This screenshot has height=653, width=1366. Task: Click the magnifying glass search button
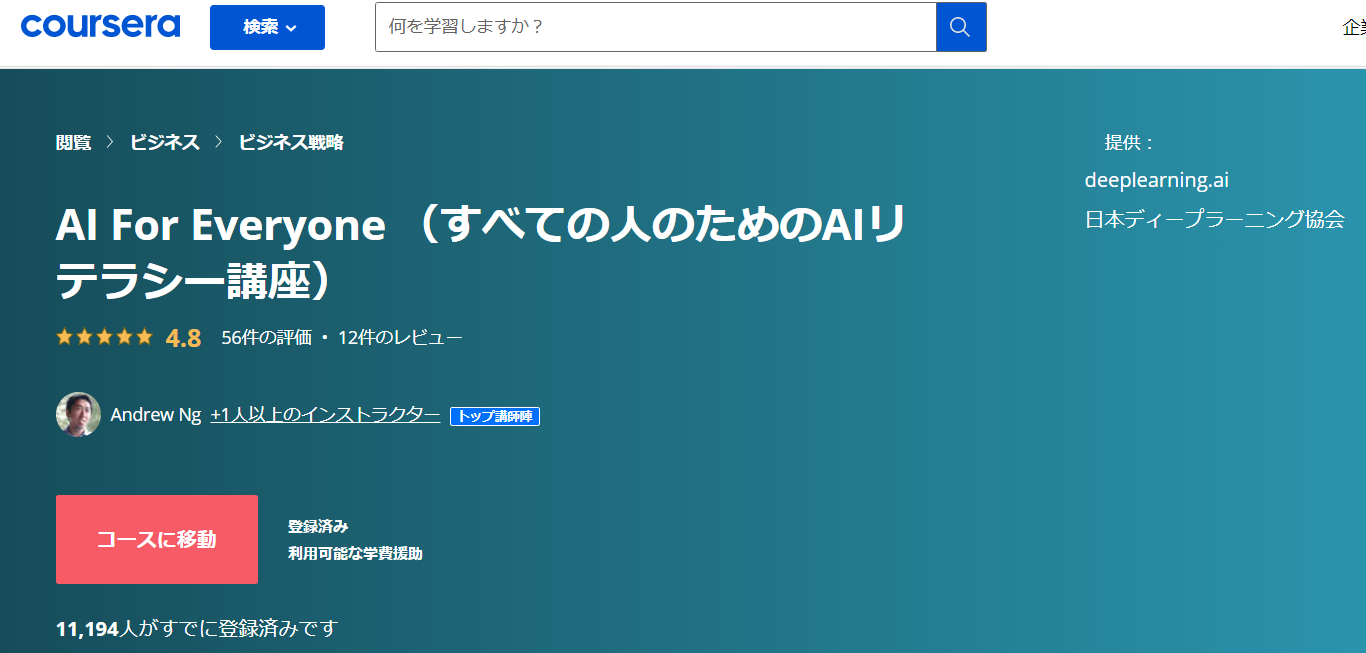(x=961, y=27)
